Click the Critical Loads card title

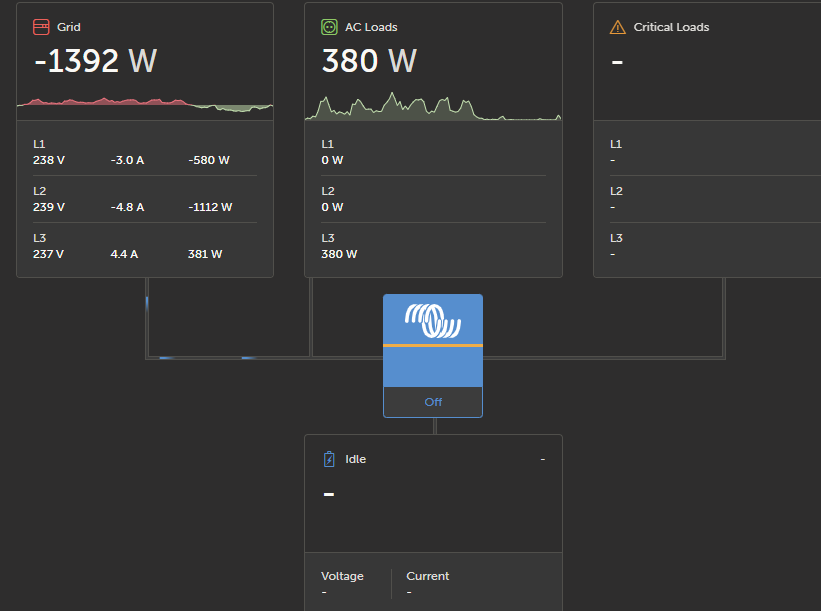pos(671,27)
